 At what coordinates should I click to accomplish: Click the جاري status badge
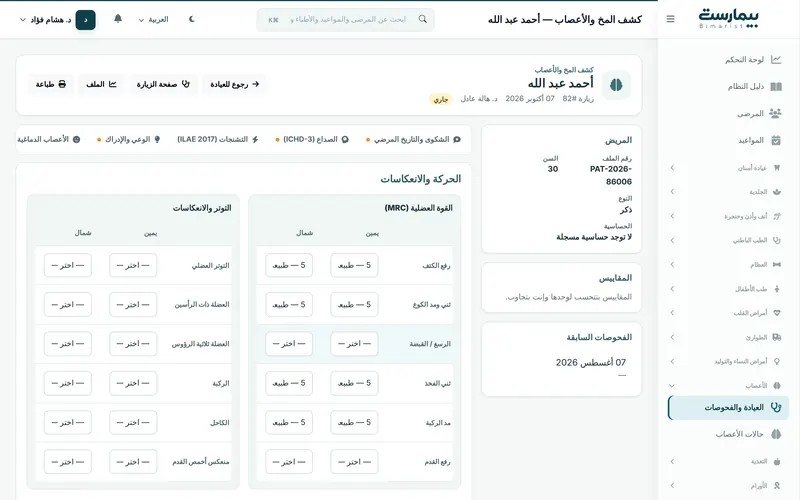tap(440, 99)
